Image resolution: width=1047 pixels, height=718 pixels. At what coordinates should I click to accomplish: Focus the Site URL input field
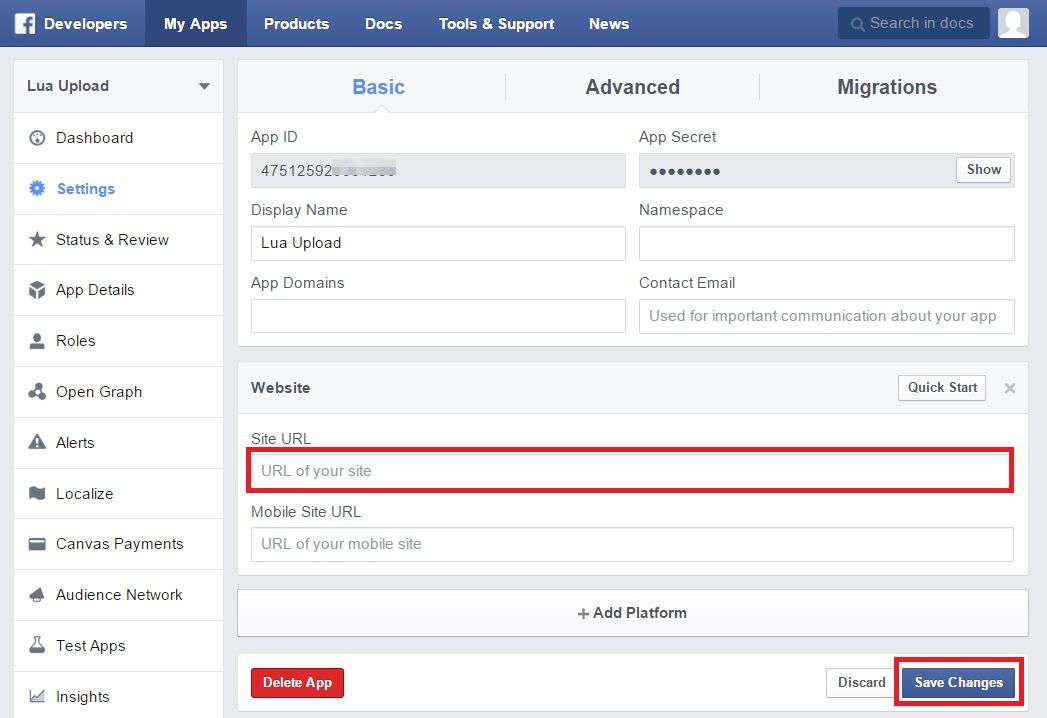(630, 471)
